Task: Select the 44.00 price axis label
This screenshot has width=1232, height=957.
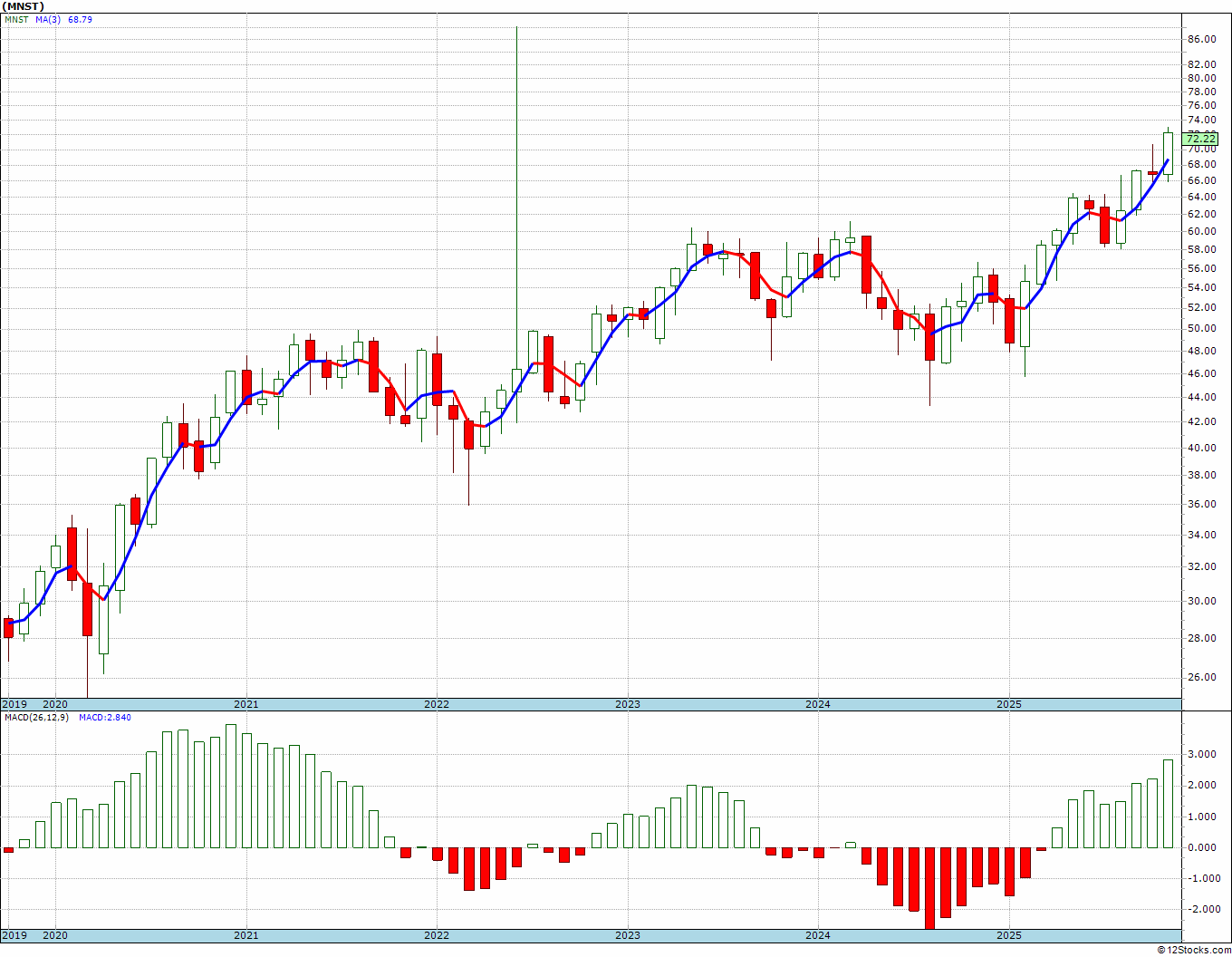Action: [1201, 397]
